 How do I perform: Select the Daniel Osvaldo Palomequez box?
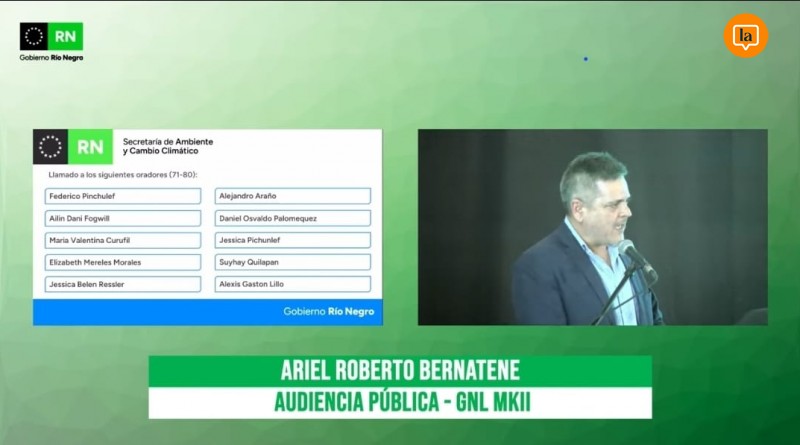tap(293, 218)
